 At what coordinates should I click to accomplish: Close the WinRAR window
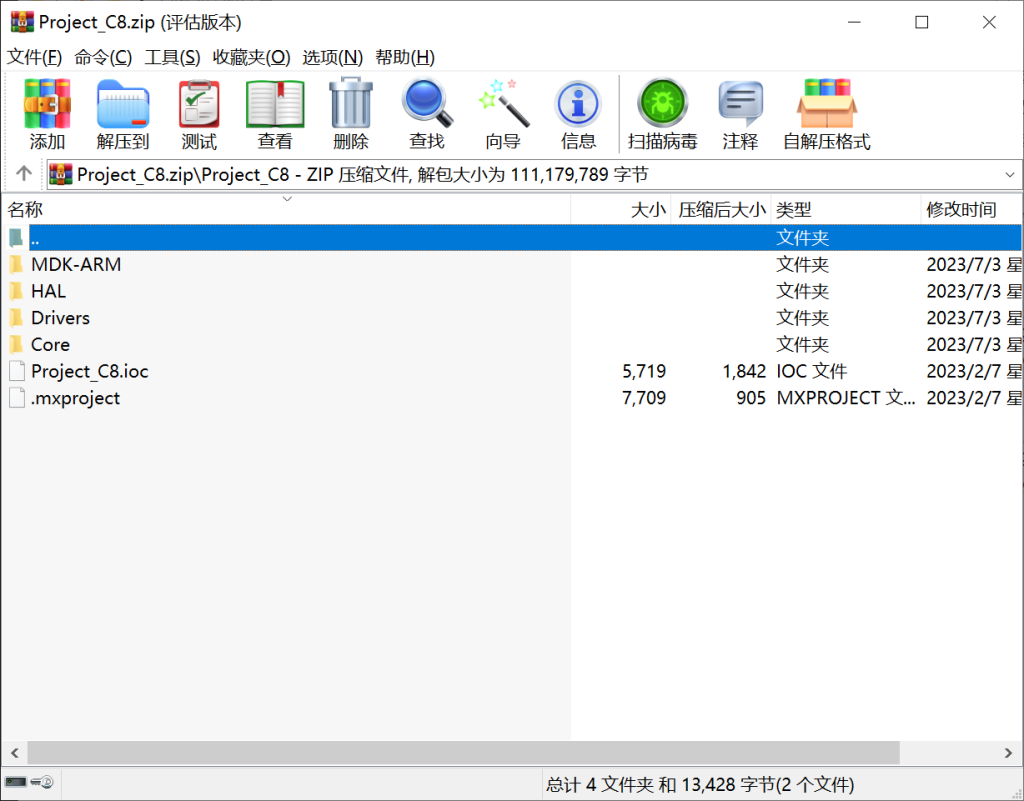point(989,22)
